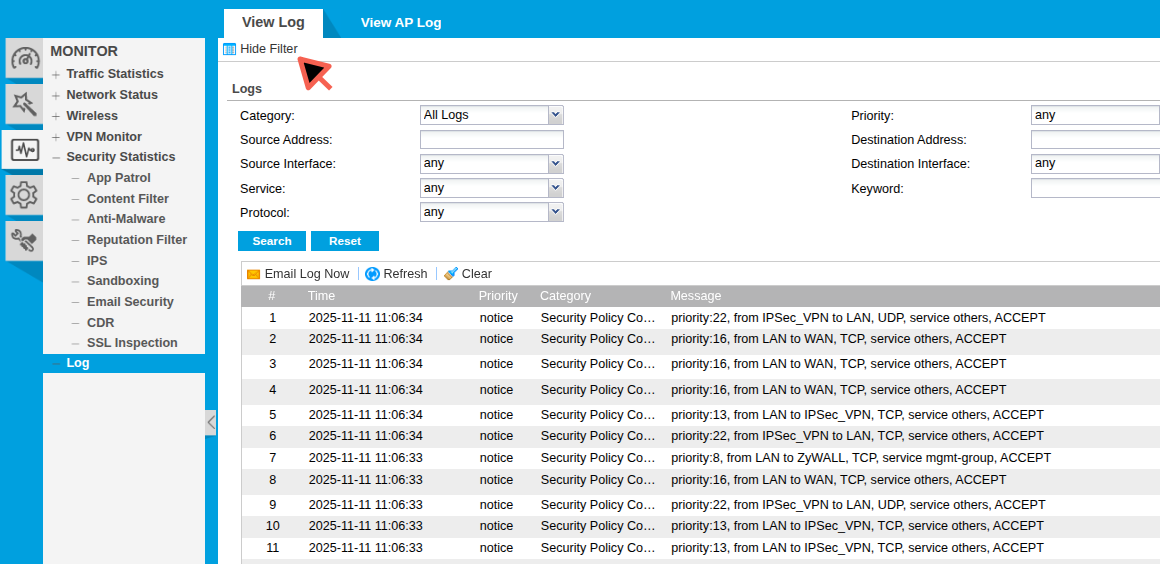Screen dimensions: 1160x564
Task: Click the Hide Filter table icon
Action: tap(229, 50)
